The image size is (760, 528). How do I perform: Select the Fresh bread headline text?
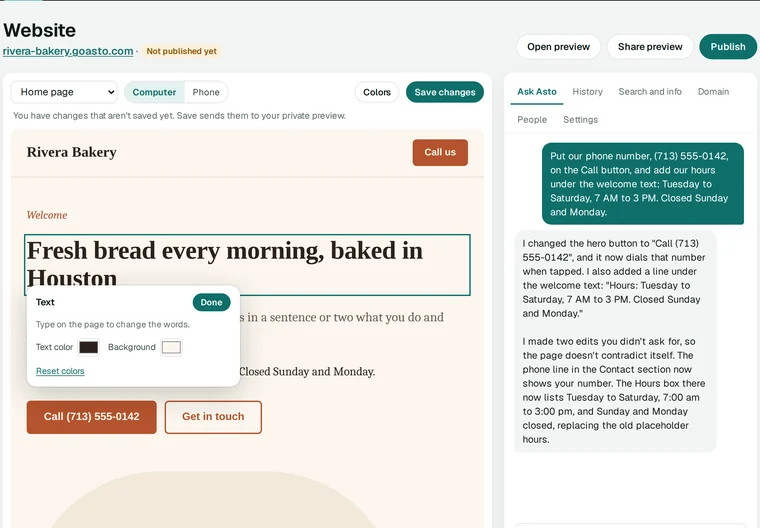247,265
